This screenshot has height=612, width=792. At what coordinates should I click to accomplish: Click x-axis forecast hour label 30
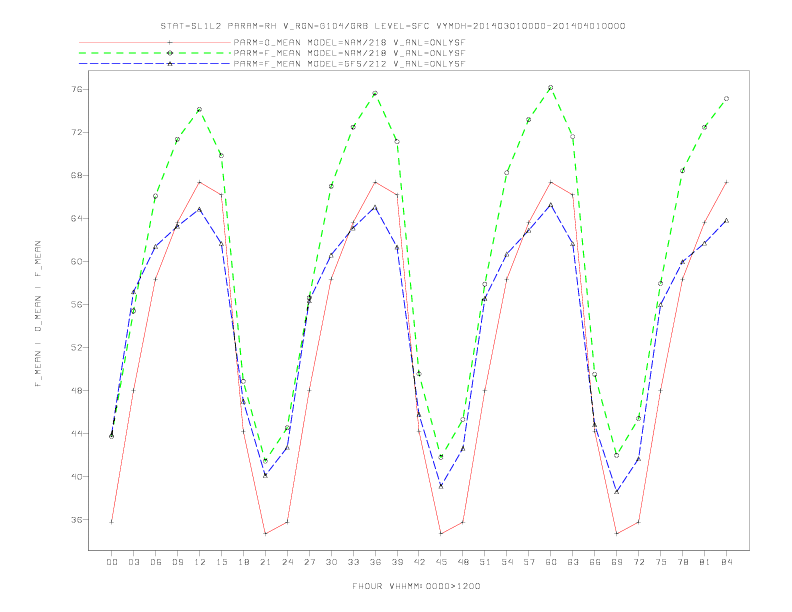[x=331, y=562]
